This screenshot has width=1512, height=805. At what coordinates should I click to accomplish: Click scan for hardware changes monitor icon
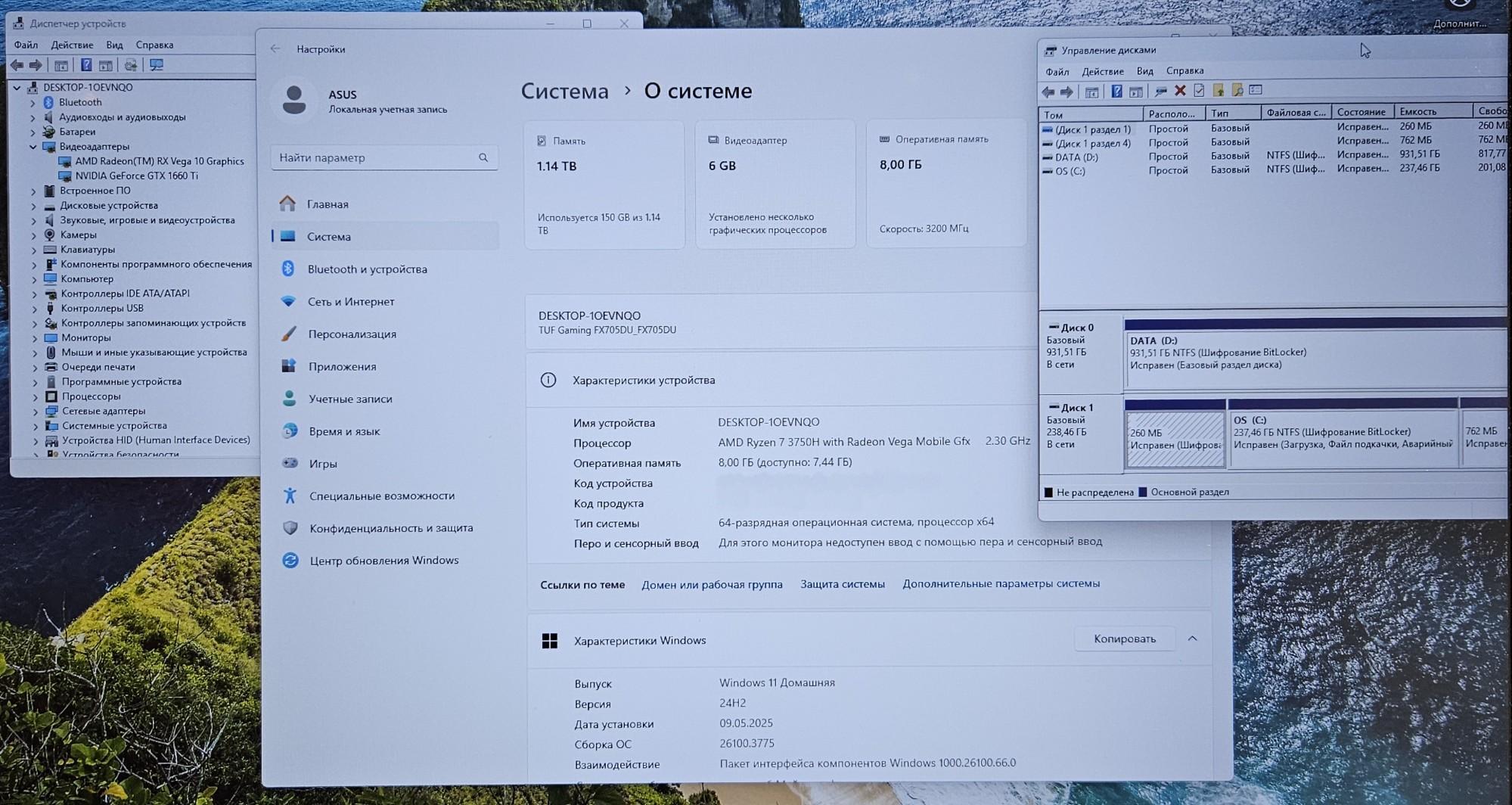point(157,65)
